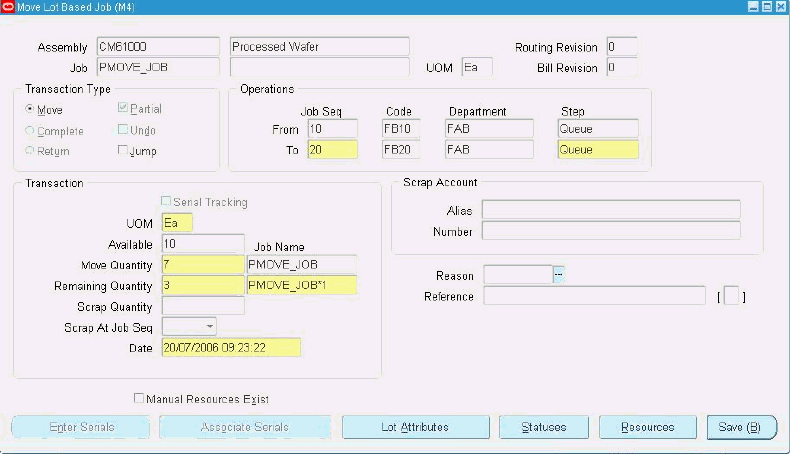
Task: Click the transaction Date field
Action: (231, 348)
